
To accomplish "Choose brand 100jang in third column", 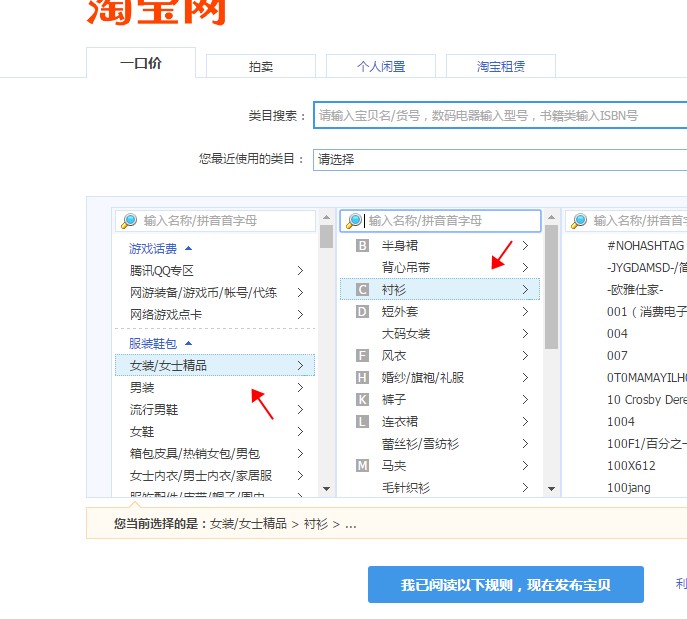I will pyautogui.click(x=629, y=488).
